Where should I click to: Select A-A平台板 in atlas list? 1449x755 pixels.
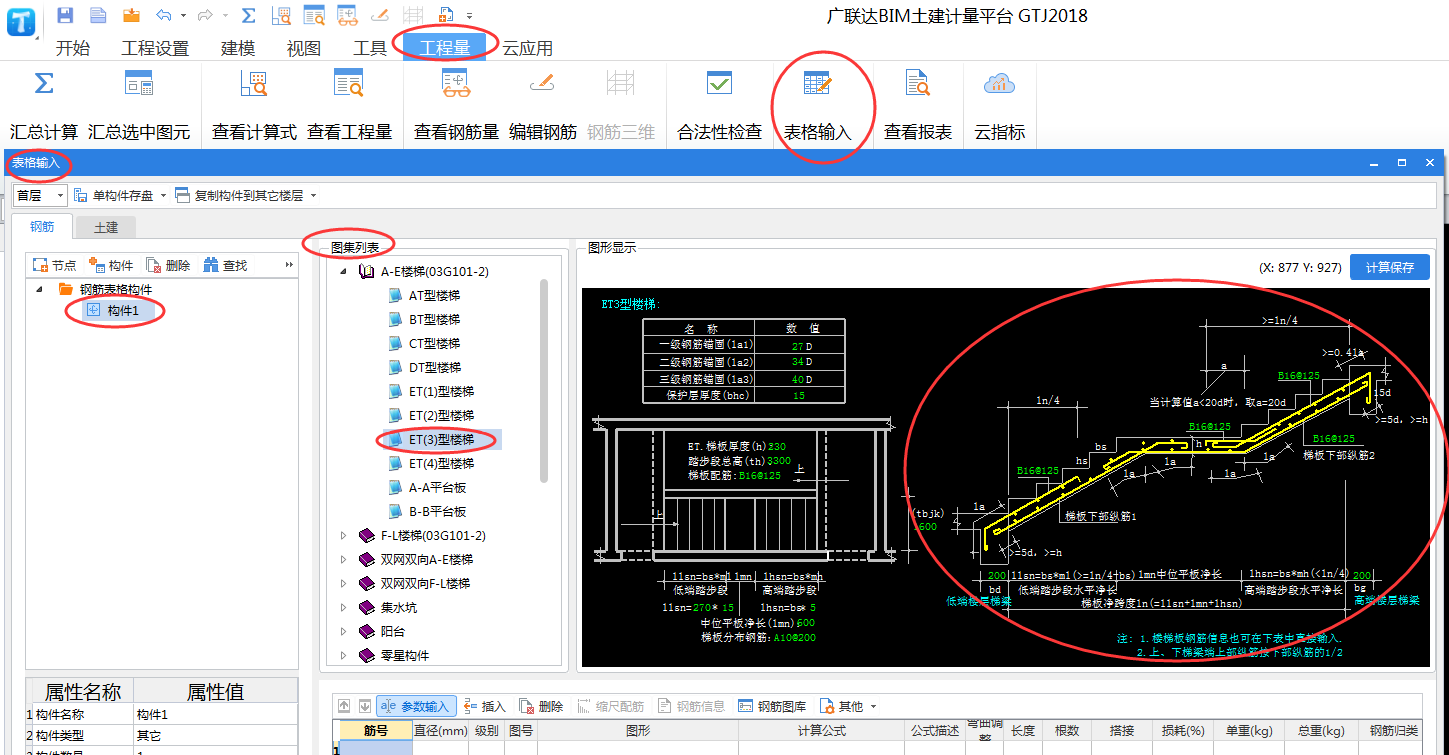coord(437,487)
